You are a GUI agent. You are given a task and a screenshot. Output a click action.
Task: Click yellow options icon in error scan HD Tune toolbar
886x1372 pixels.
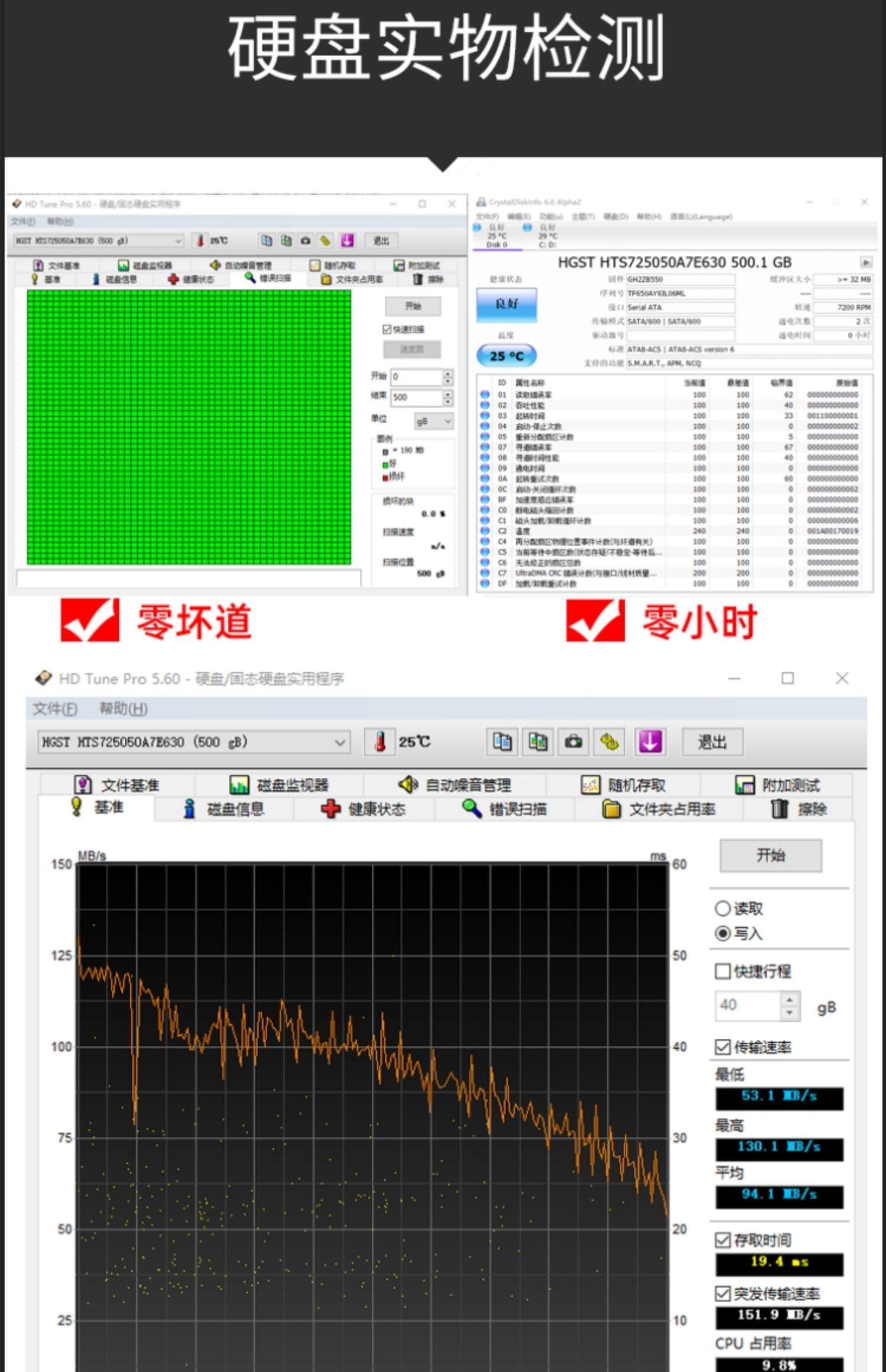[325, 240]
